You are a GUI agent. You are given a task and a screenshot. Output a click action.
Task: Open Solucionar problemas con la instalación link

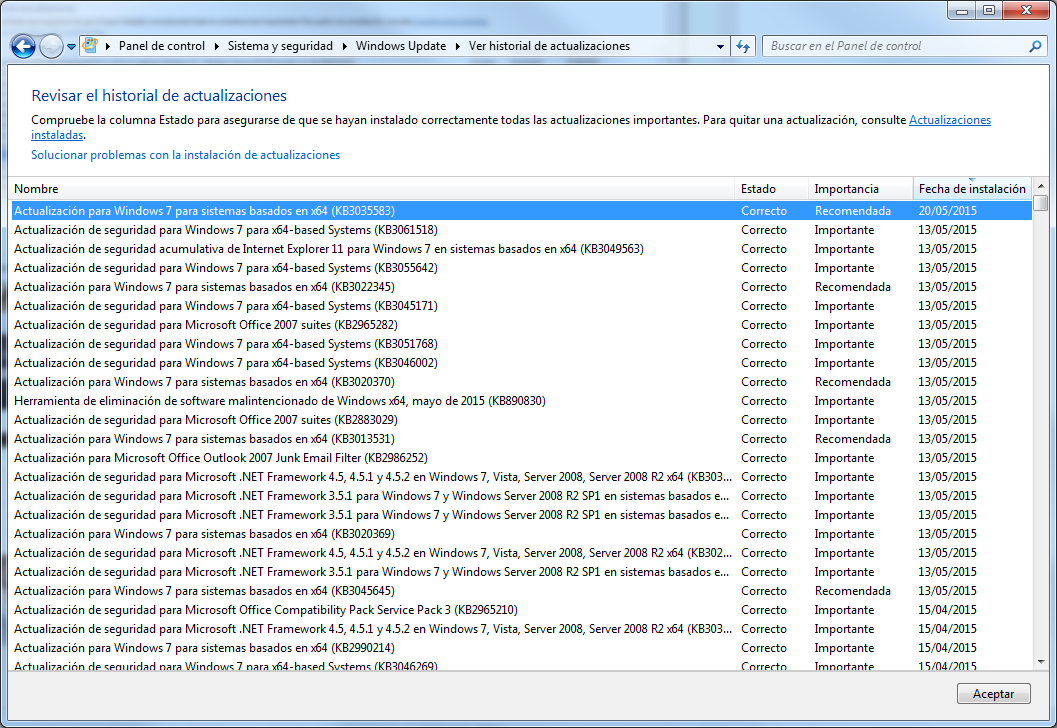185,155
